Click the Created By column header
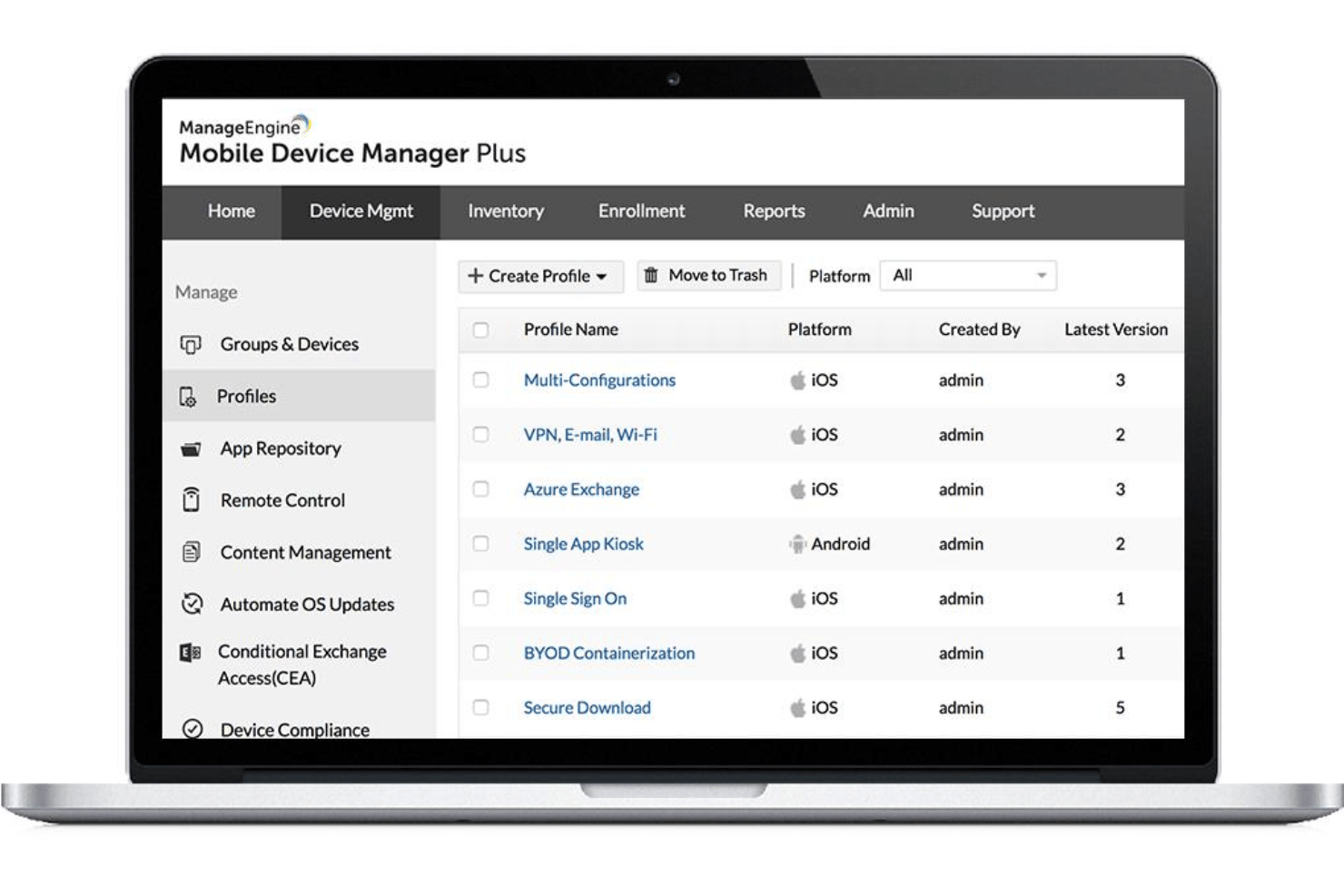The width and height of the screenshot is (1344, 896). pyautogui.click(x=979, y=330)
